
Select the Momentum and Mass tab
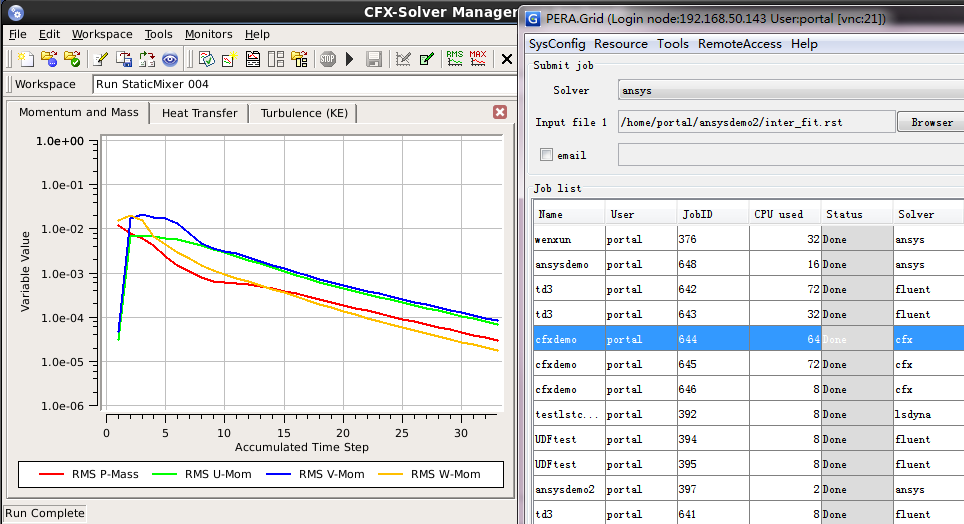(79, 113)
